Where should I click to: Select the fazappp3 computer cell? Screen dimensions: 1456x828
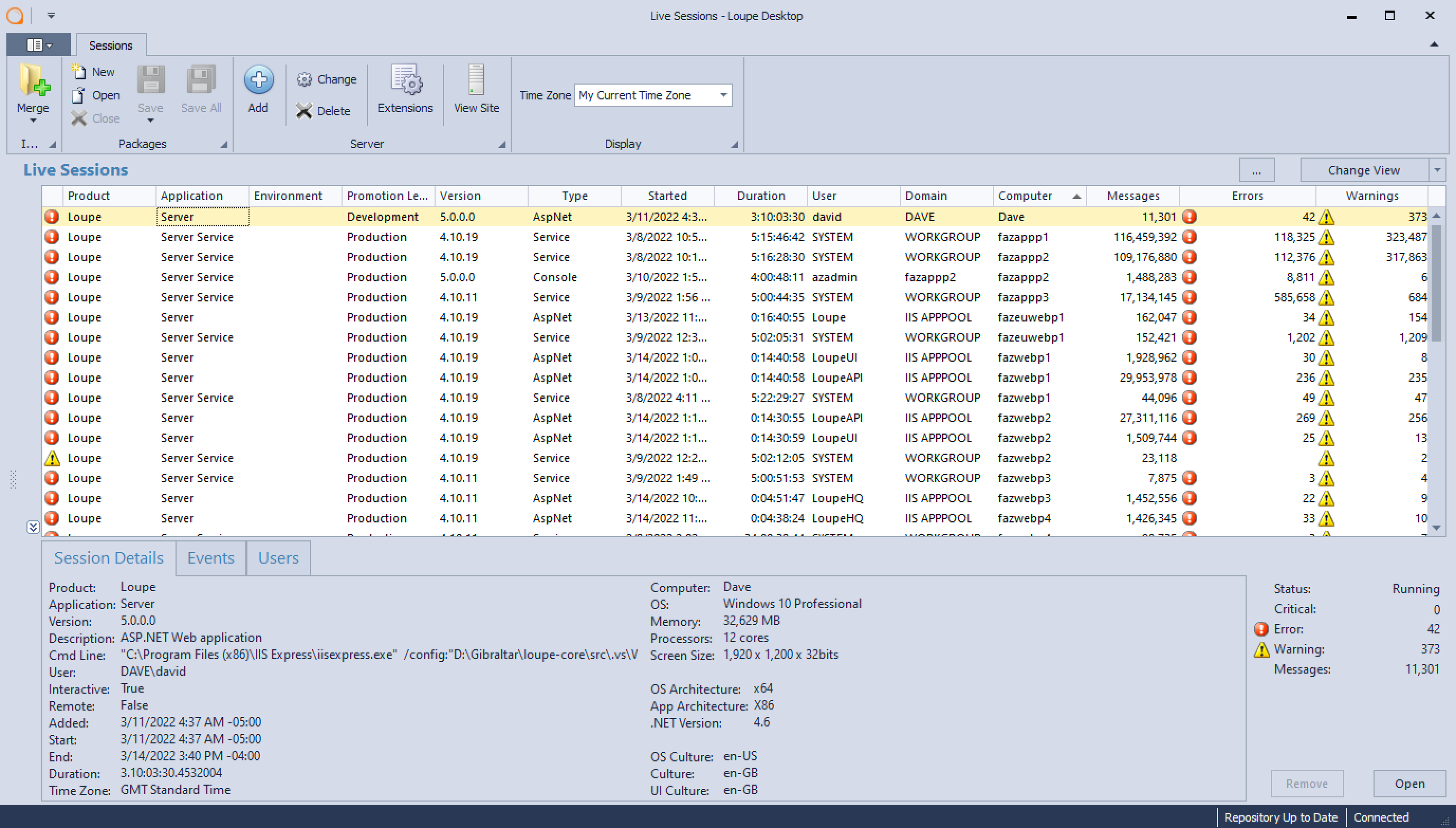pyautogui.click(x=1039, y=298)
